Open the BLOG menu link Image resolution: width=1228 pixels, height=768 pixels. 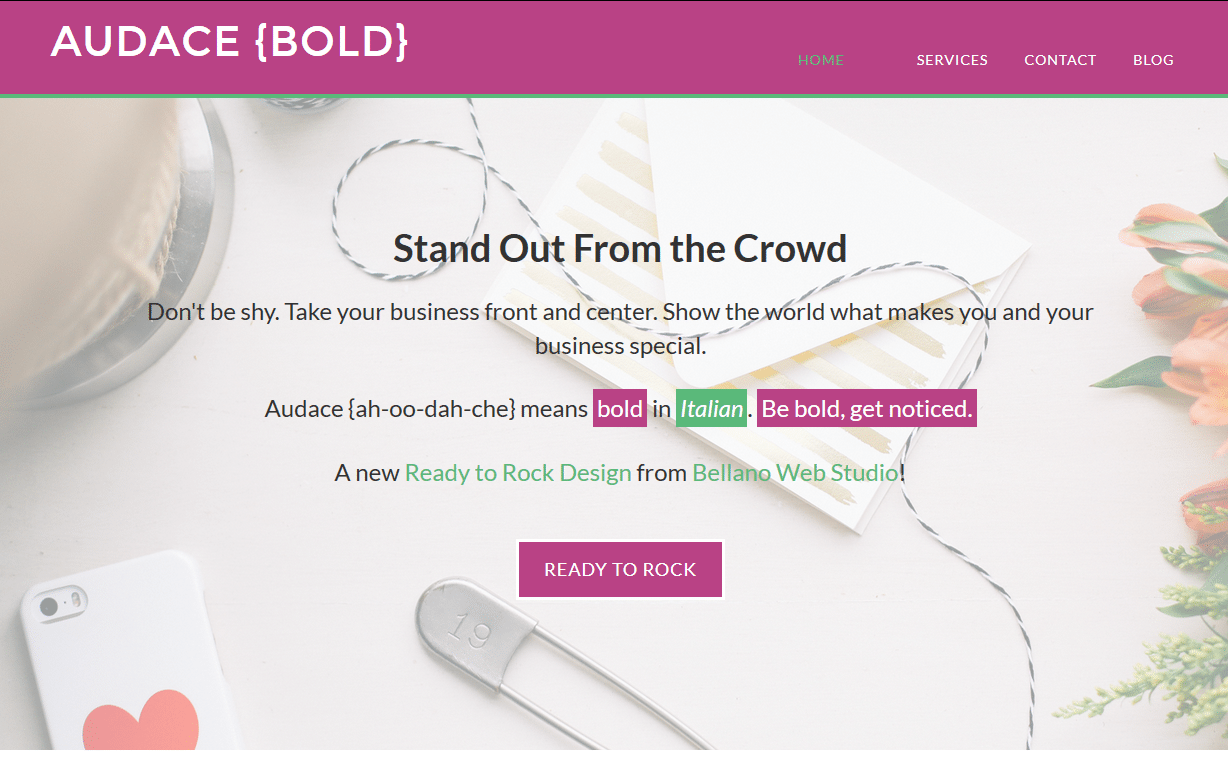[1153, 60]
